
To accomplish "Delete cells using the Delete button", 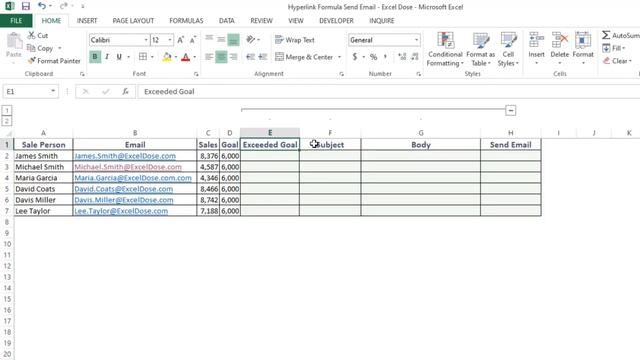I will click(559, 48).
